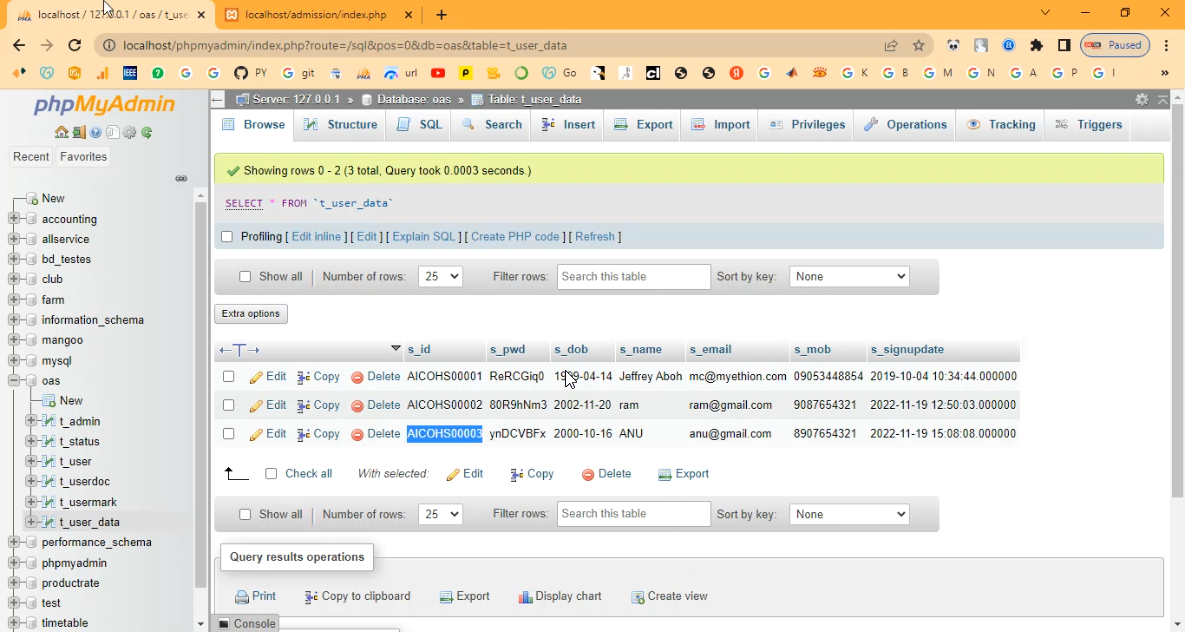
Task: Click the Explain SQL link
Action: tap(423, 237)
